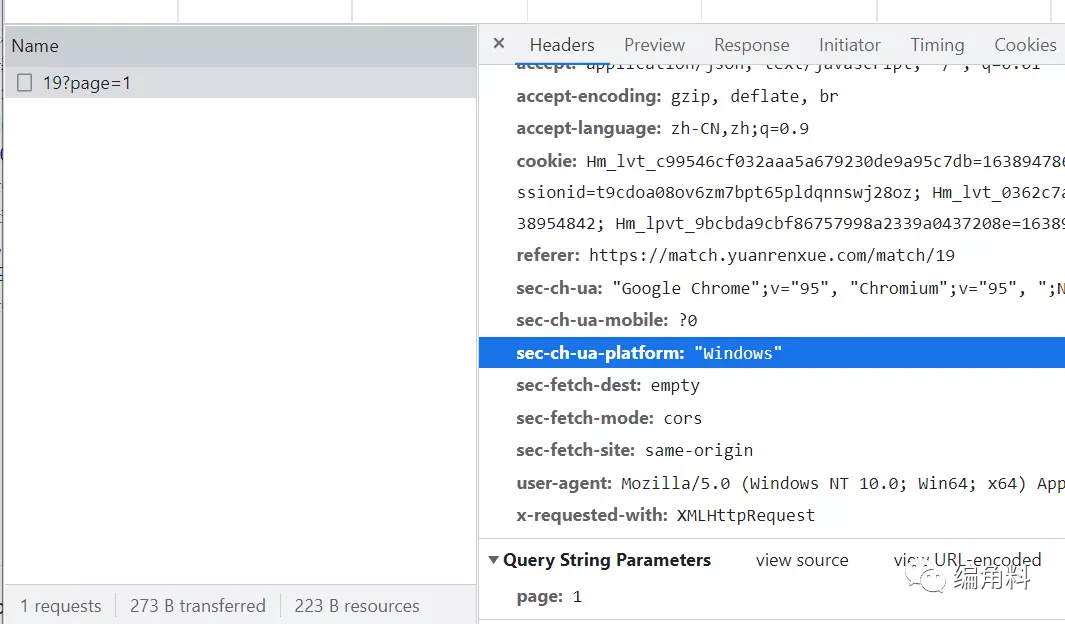Click the view URL-encoded link

(x=967, y=560)
